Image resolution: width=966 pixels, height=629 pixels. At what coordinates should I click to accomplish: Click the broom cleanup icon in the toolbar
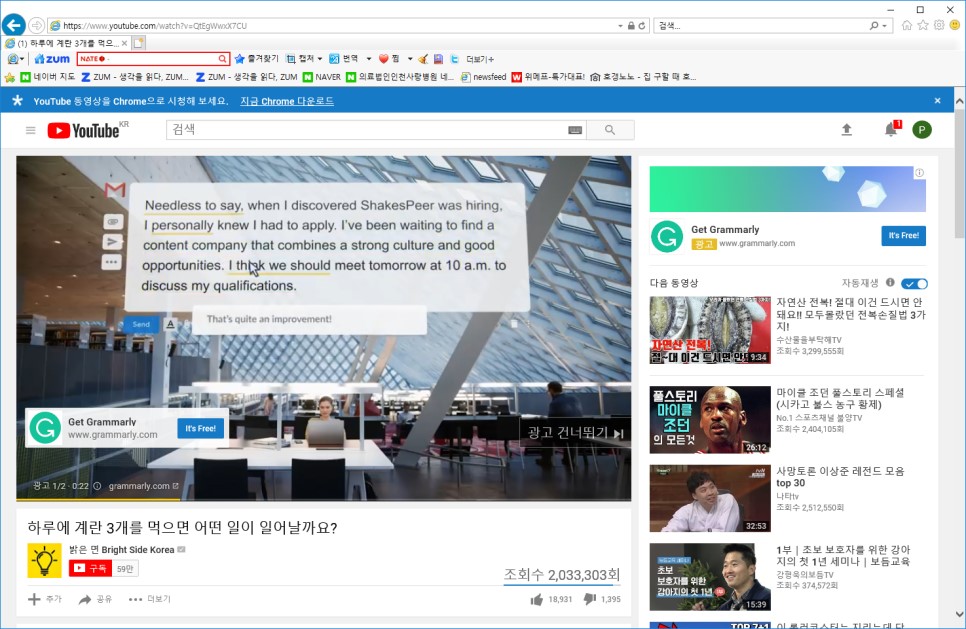pyautogui.click(x=423, y=59)
